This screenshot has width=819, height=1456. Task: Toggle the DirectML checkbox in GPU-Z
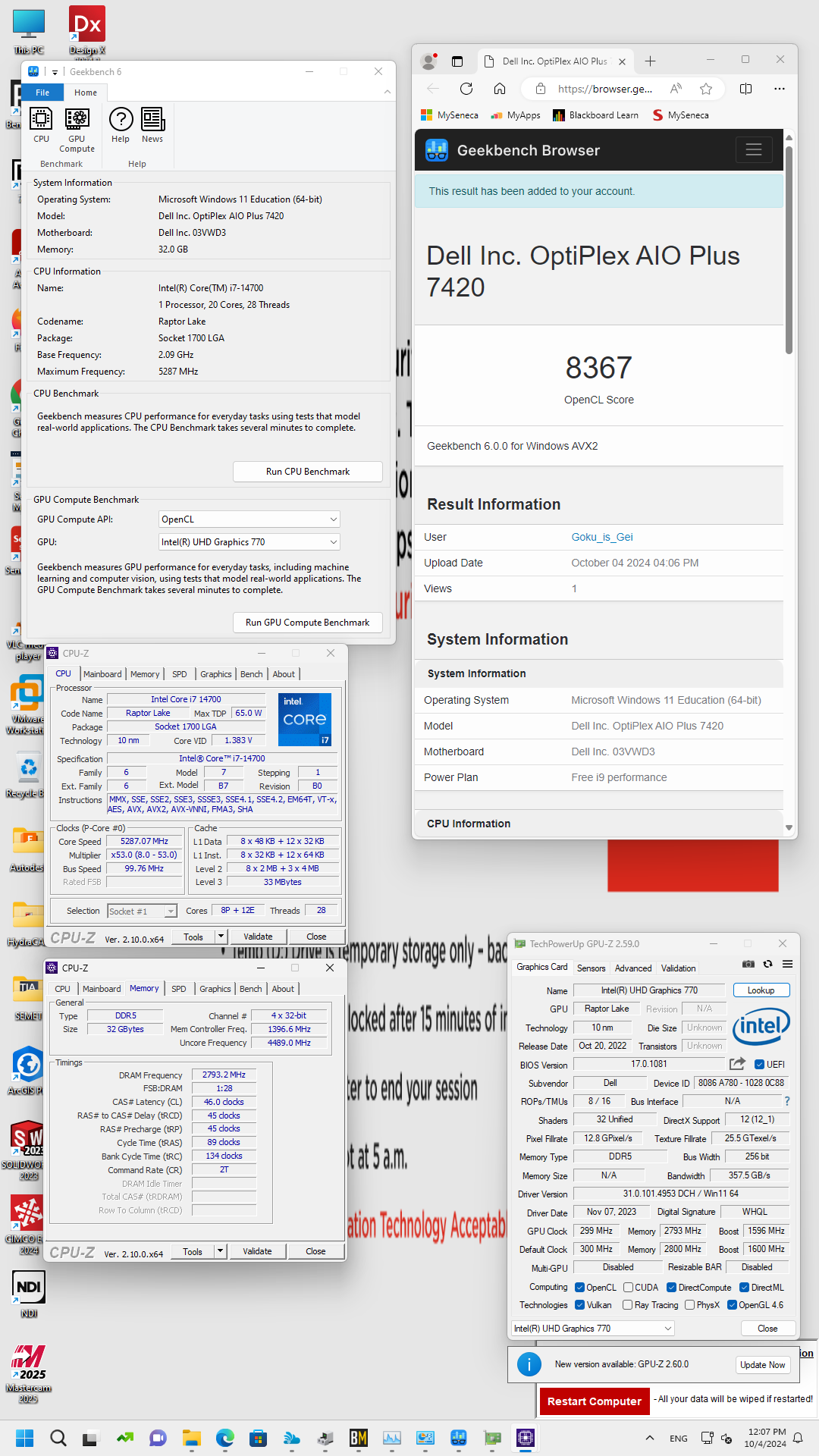(x=744, y=1287)
